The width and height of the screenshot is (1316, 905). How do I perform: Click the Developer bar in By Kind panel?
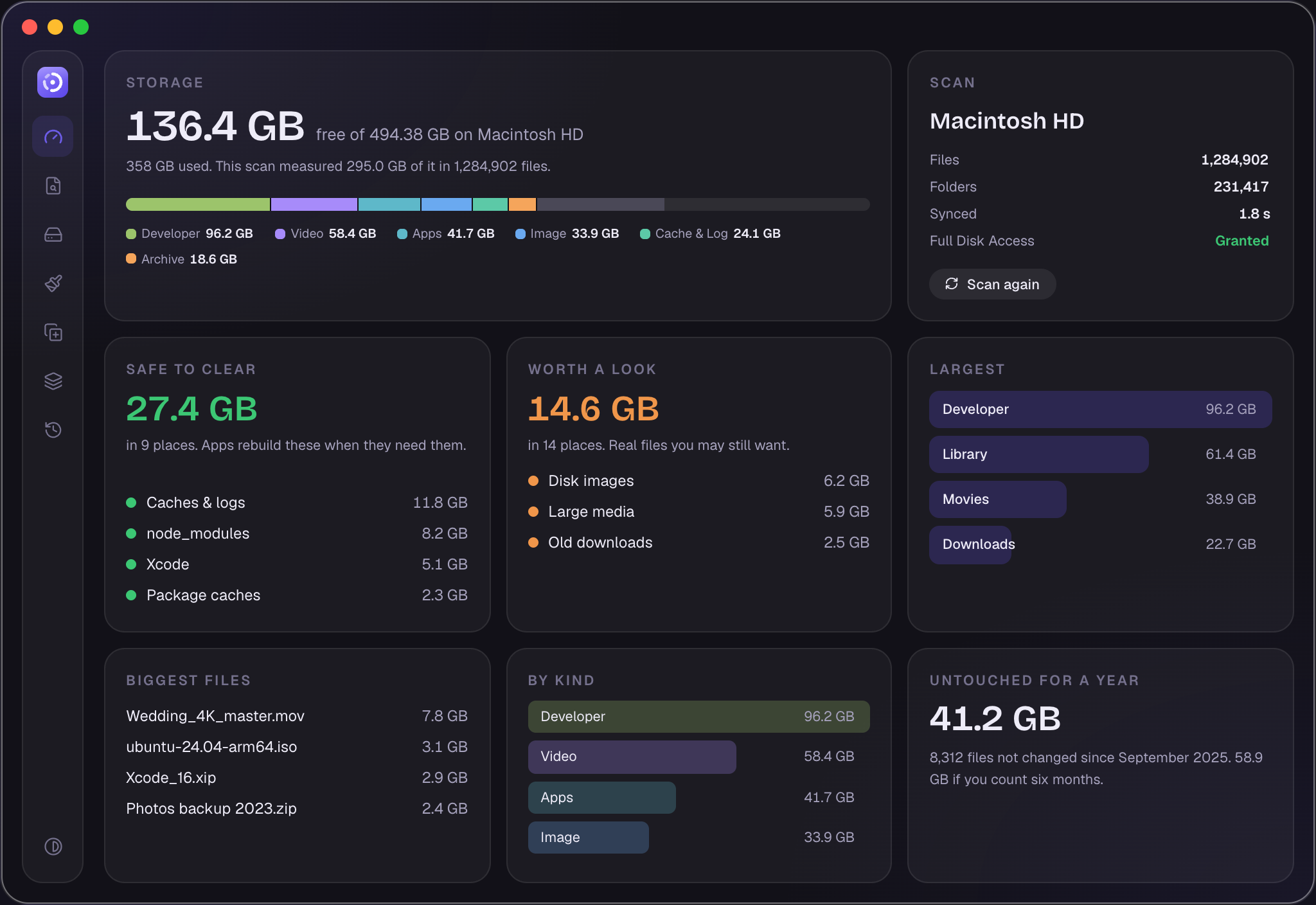coord(698,717)
